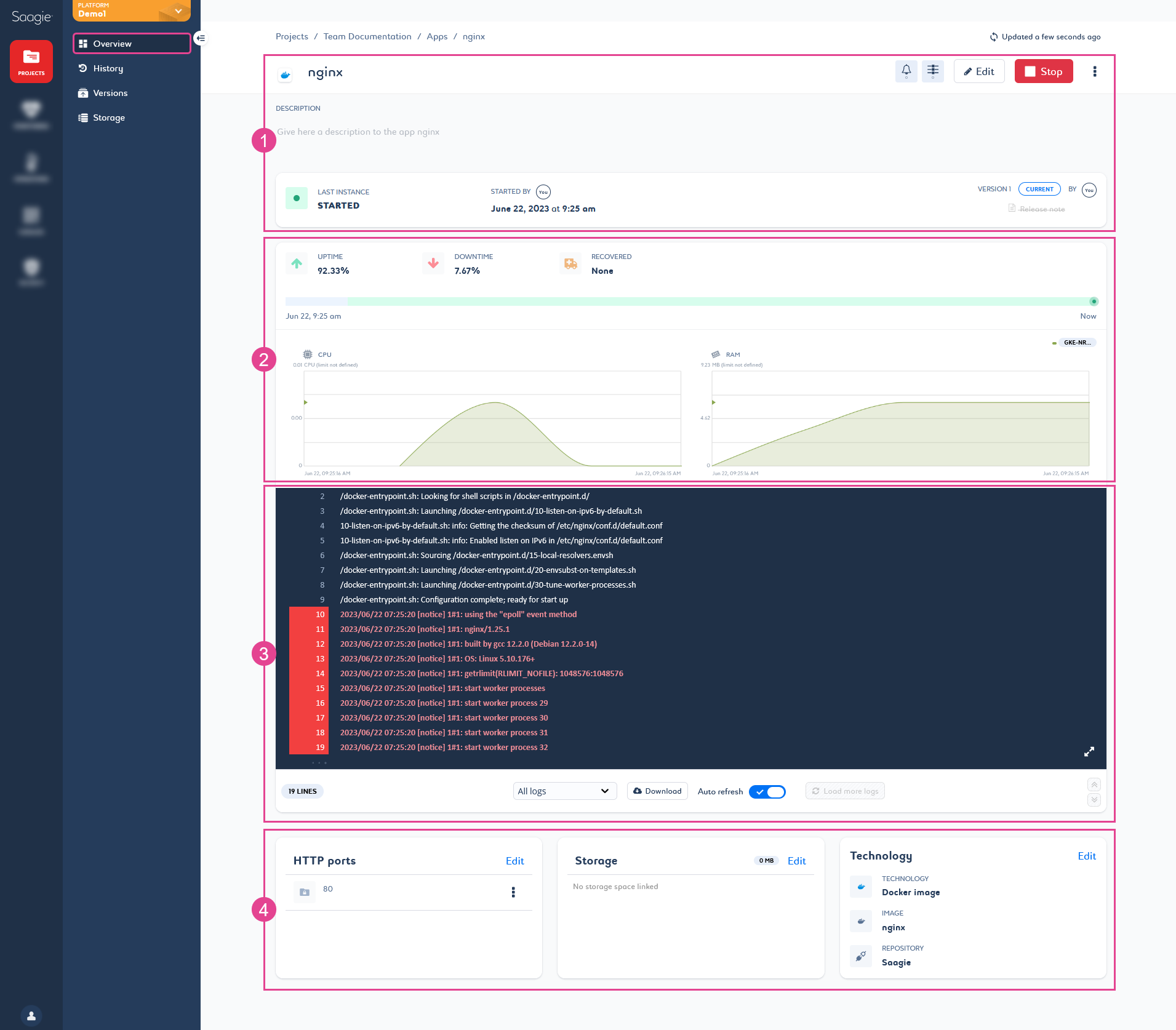Click the uptime green arrow icon
The width and height of the screenshot is (1176, 1030).
tap(297, 263)
